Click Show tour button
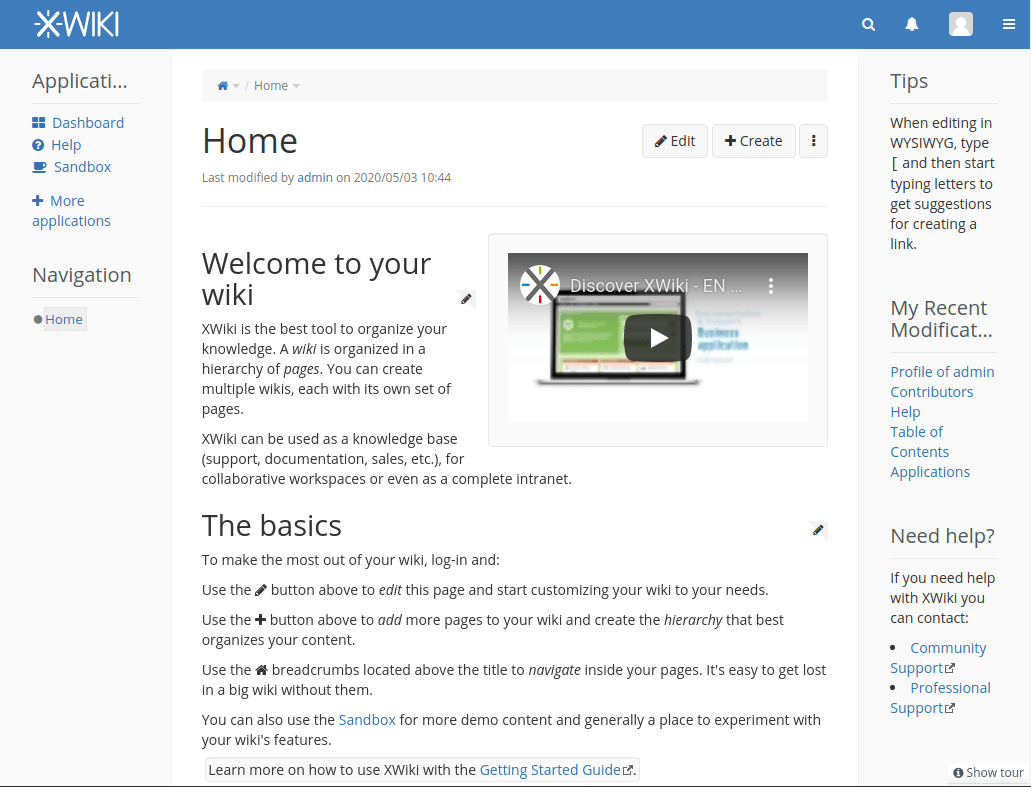This screenshot has width=1031, height=787. pos(988,773)
